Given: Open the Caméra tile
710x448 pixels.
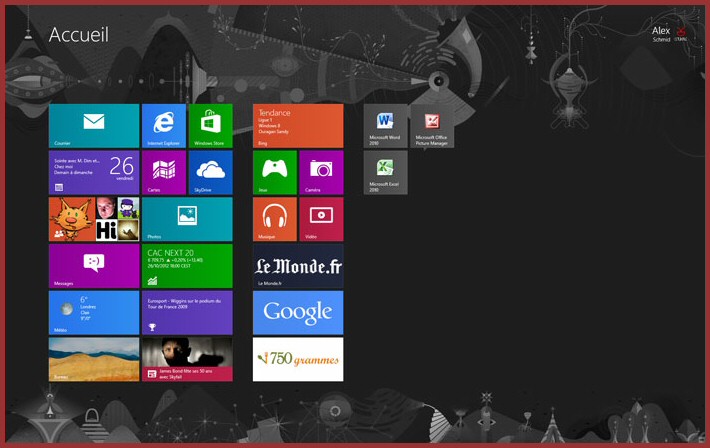Looking at the screenshot, I should click(321, 173).
